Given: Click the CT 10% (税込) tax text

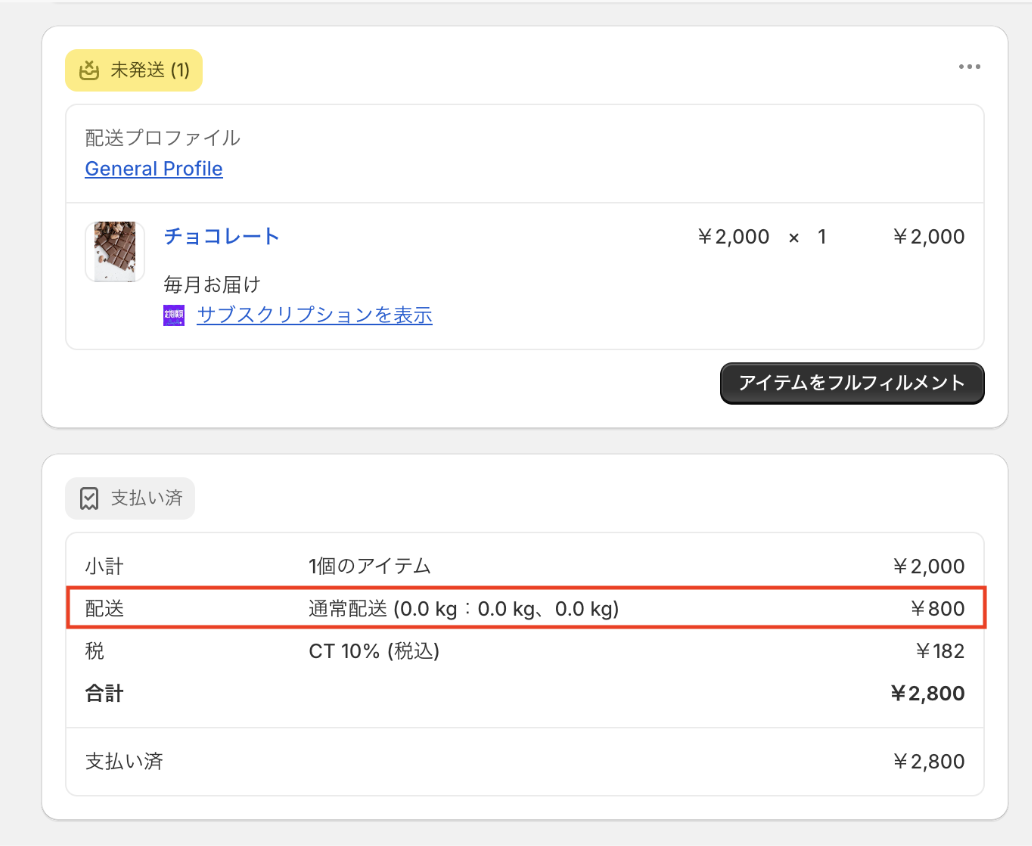Looking at the screenshot, I should (x=374, y=652).
